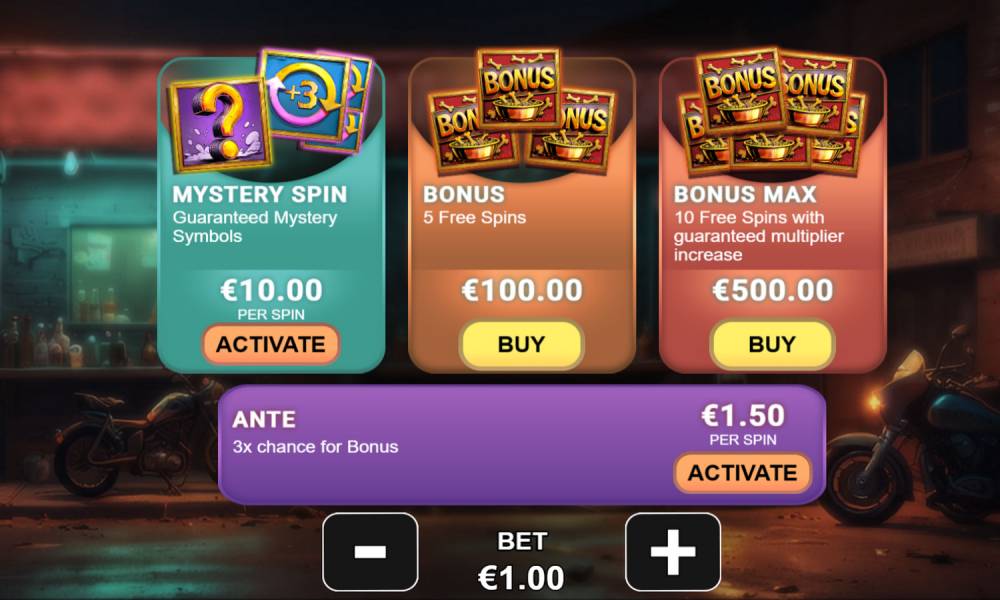
Task: Decrease bet with the minus button
Action: point(371,552)
